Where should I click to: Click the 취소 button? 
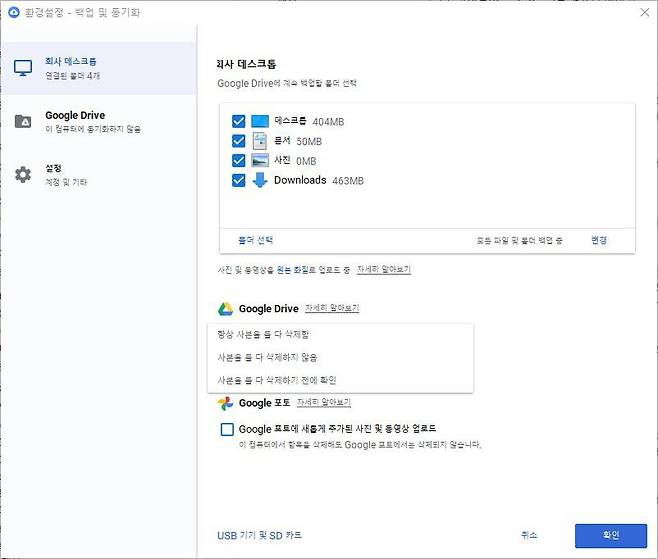coord(529,535)
